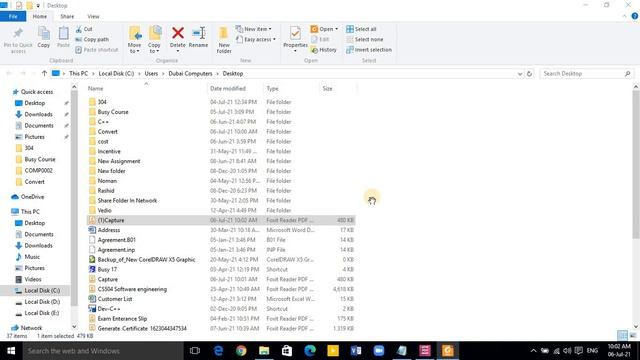640x360 pixels.
Task: Switch to the View tab
Action: (x=93, y=16)
